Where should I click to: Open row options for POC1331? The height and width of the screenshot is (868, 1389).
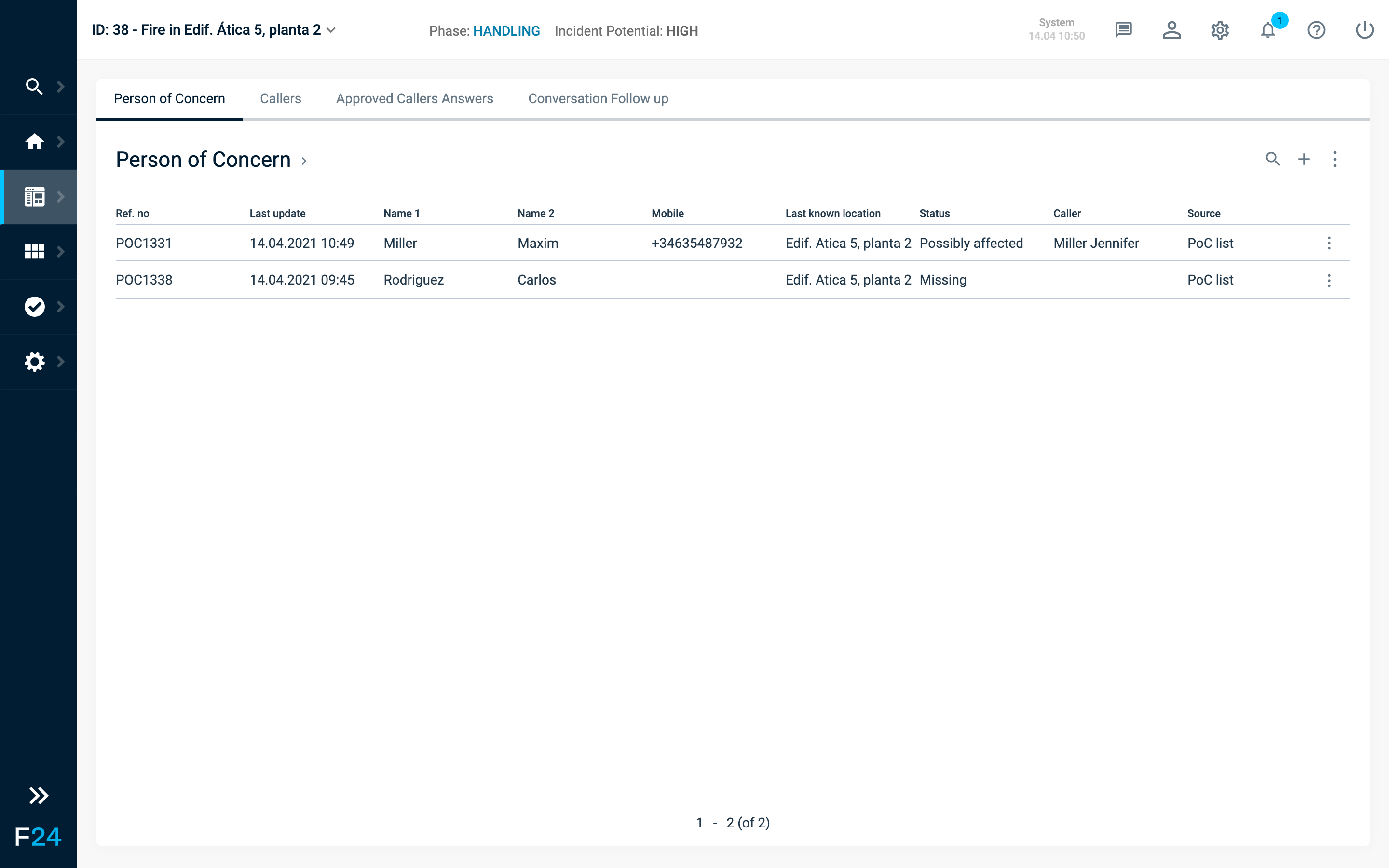click(1329, 244)
